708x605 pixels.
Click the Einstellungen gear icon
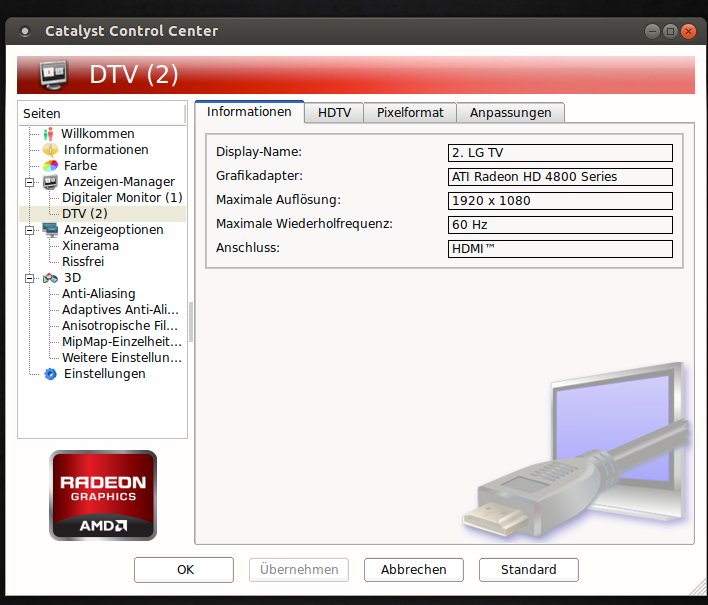[50, 374]
